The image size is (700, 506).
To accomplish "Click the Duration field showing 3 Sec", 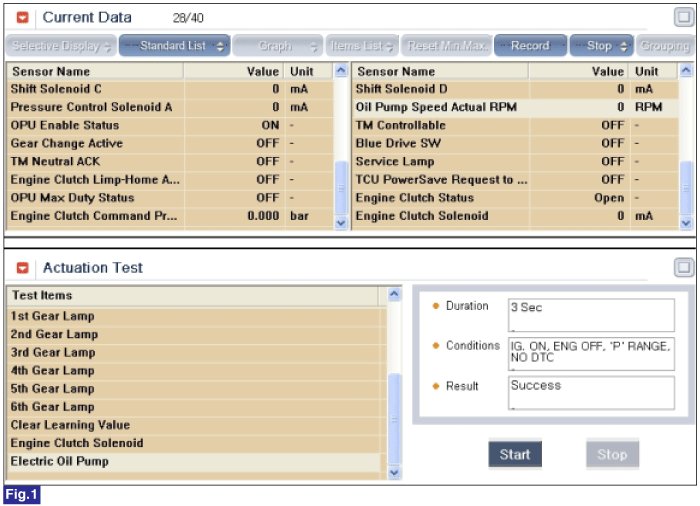I will tap(590, 314).
